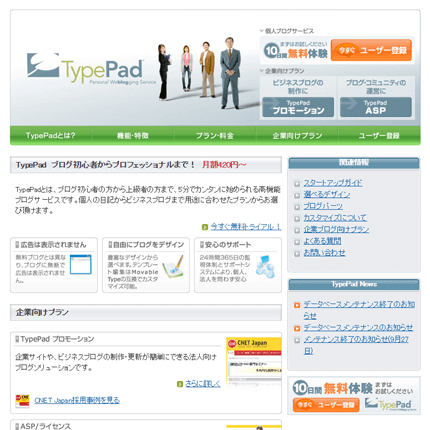Viewport: 430px width, 430px height.
Task: Select the プラン・料金 navigation tab
Action: (x=215, y=136)
